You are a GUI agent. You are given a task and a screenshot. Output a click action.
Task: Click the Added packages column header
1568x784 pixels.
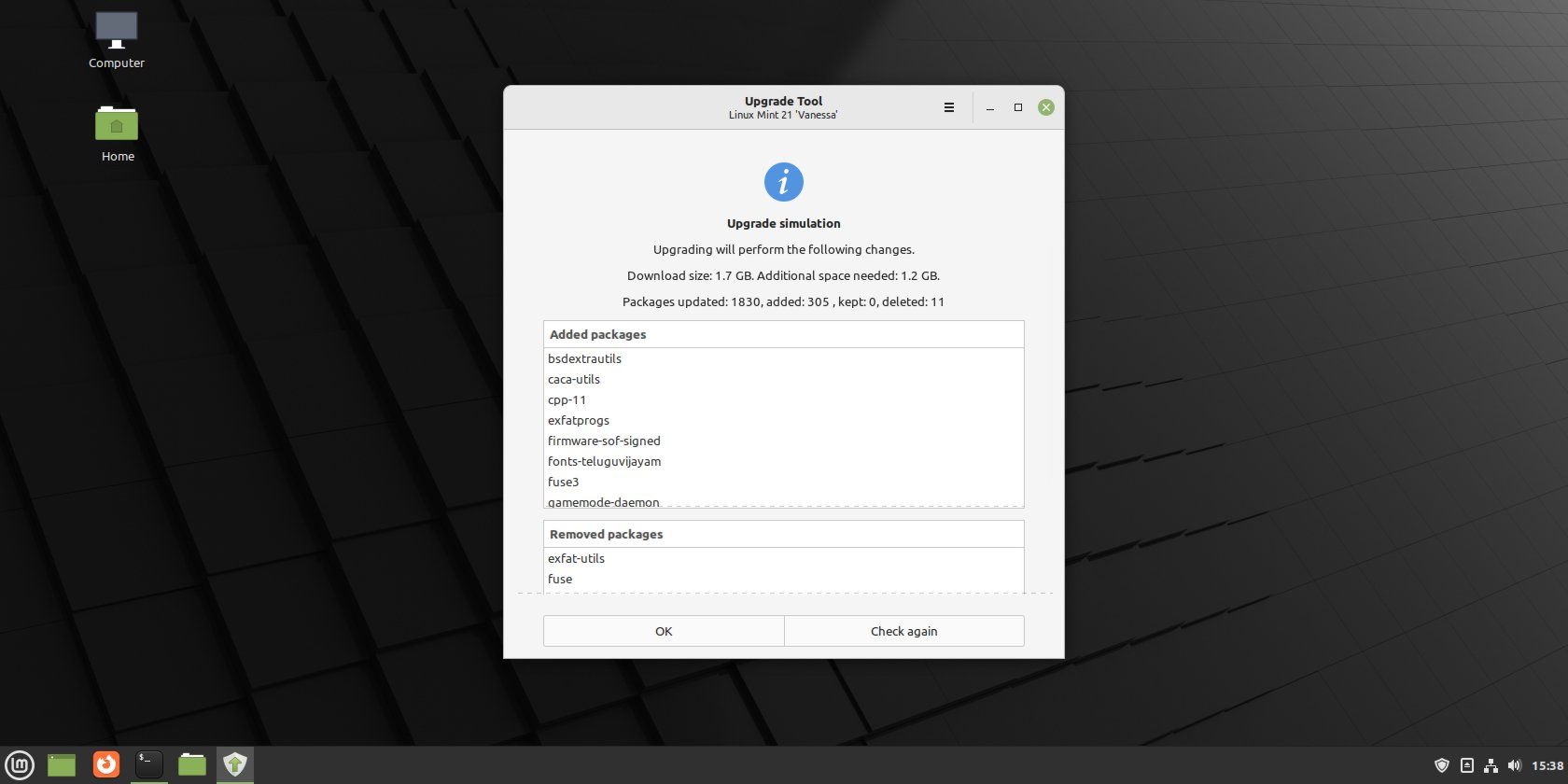784,334
